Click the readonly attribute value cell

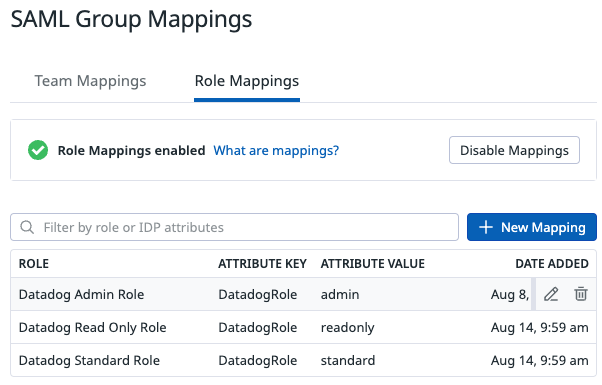point(347,327)
